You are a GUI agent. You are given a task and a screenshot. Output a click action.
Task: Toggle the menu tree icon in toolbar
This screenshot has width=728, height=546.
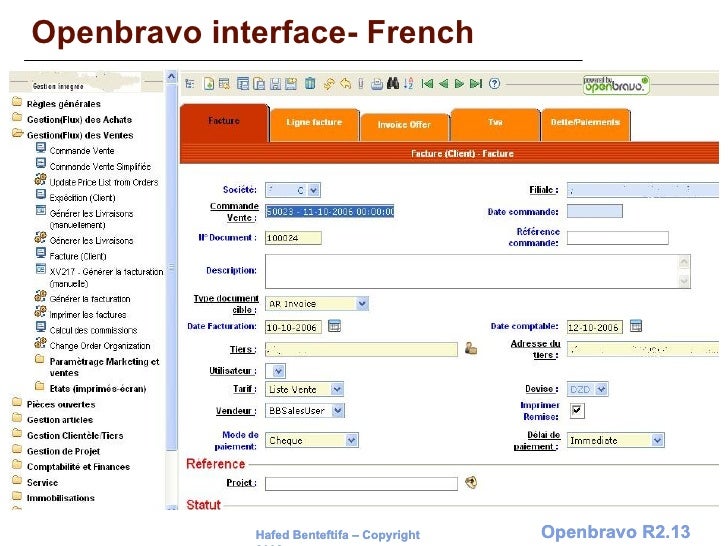point(189,84)
